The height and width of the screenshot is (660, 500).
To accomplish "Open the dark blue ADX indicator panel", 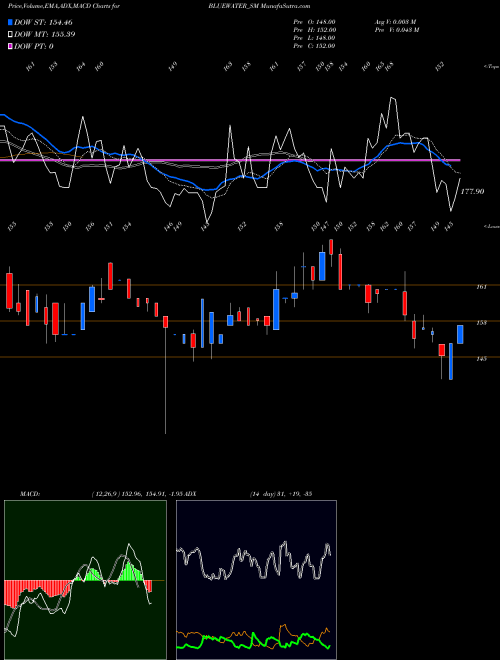I will click(x=256, y=580).
